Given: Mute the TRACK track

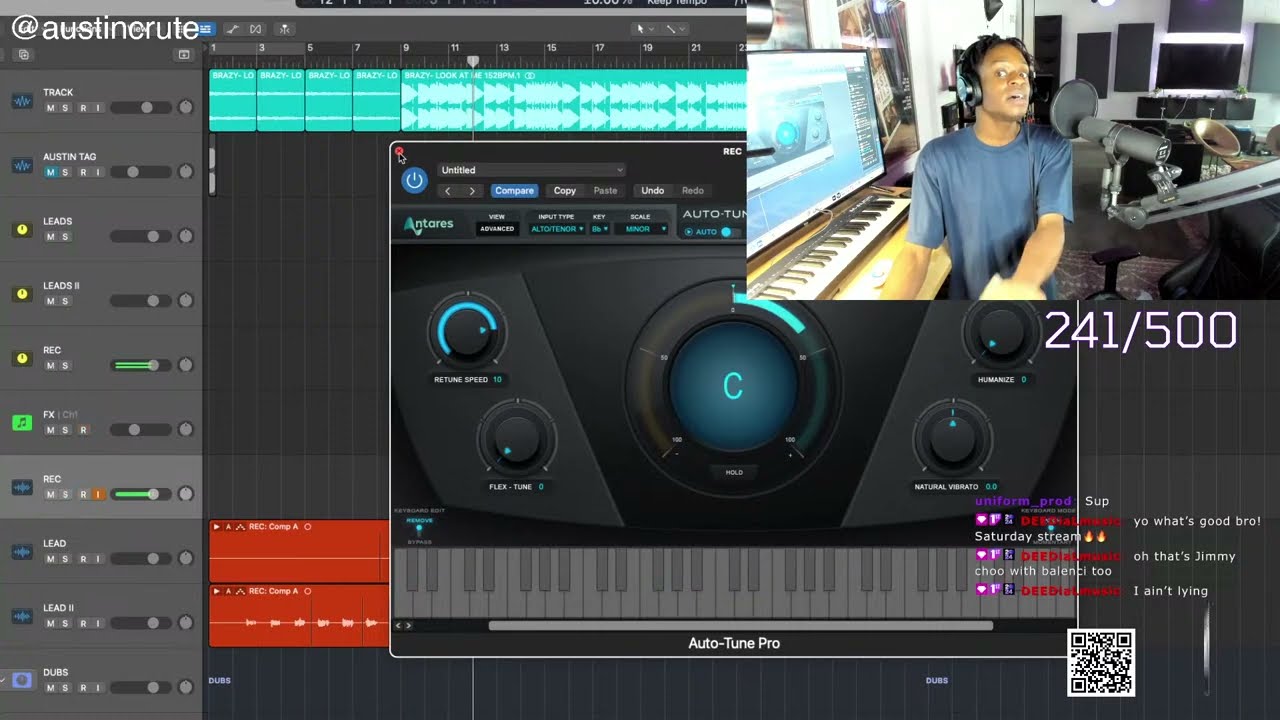Looking at the screenshot, I should pos(50,108).
